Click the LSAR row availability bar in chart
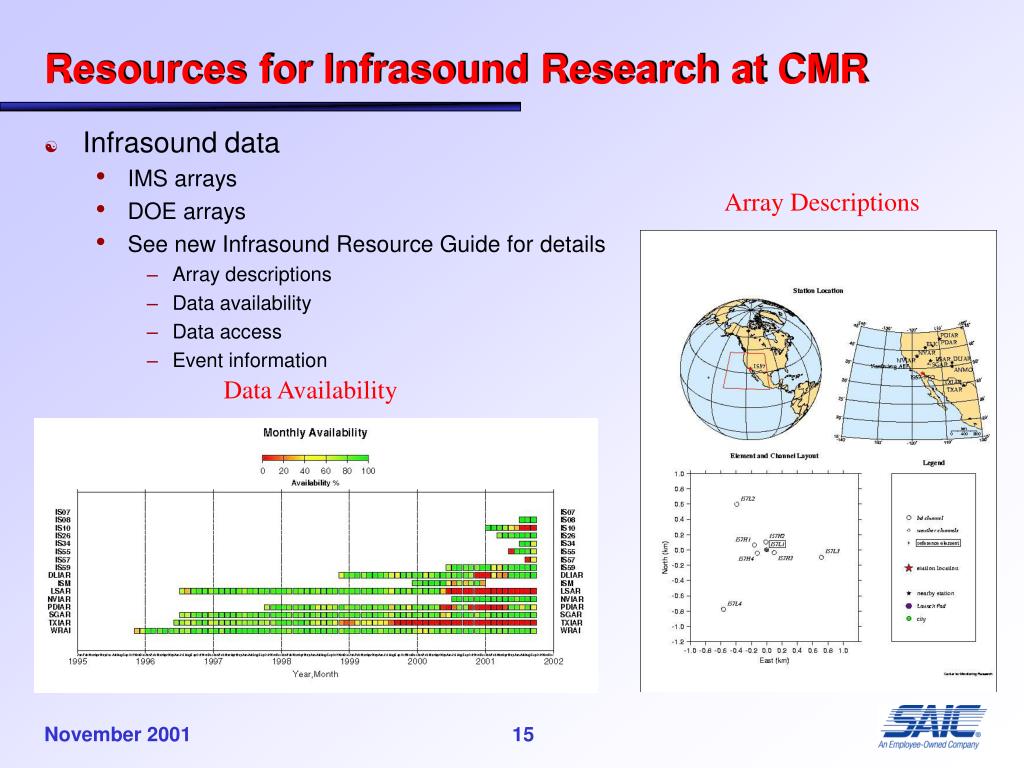 point(359,591)
